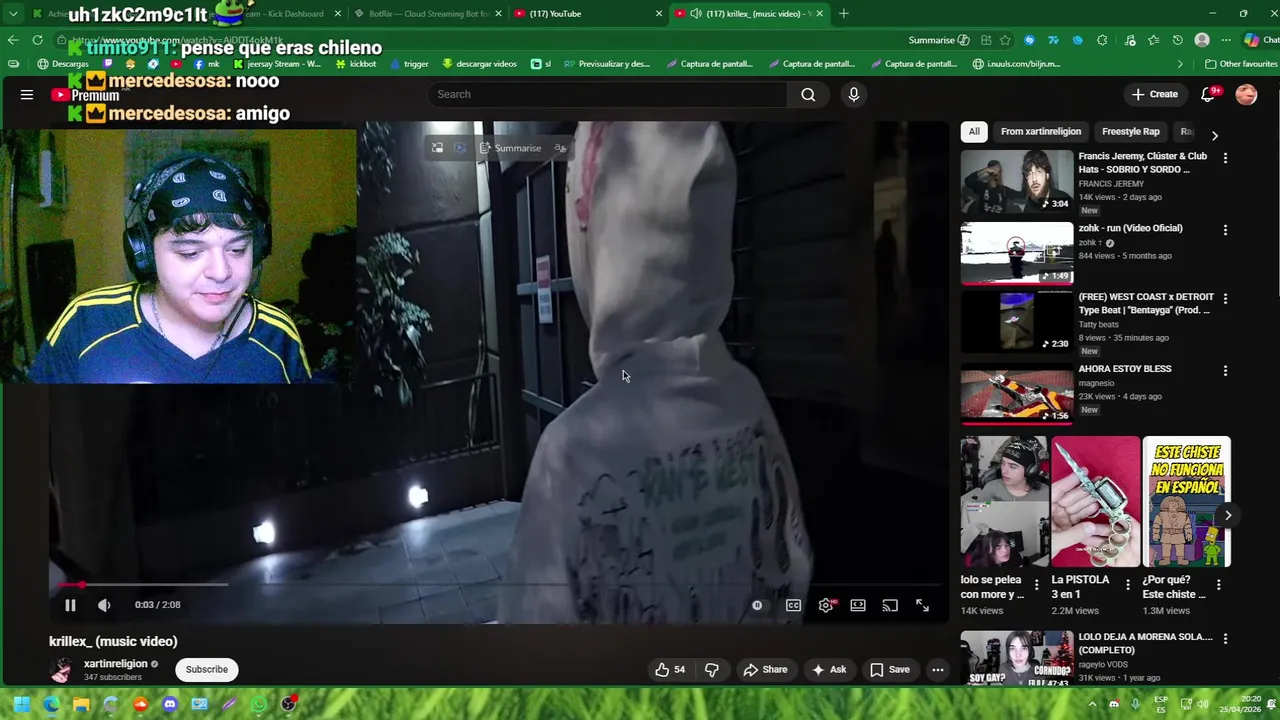Open WhatsApp from the taskbar
Image resolution: width=1280 pixels, height=720 pixels.
(259, 704)
